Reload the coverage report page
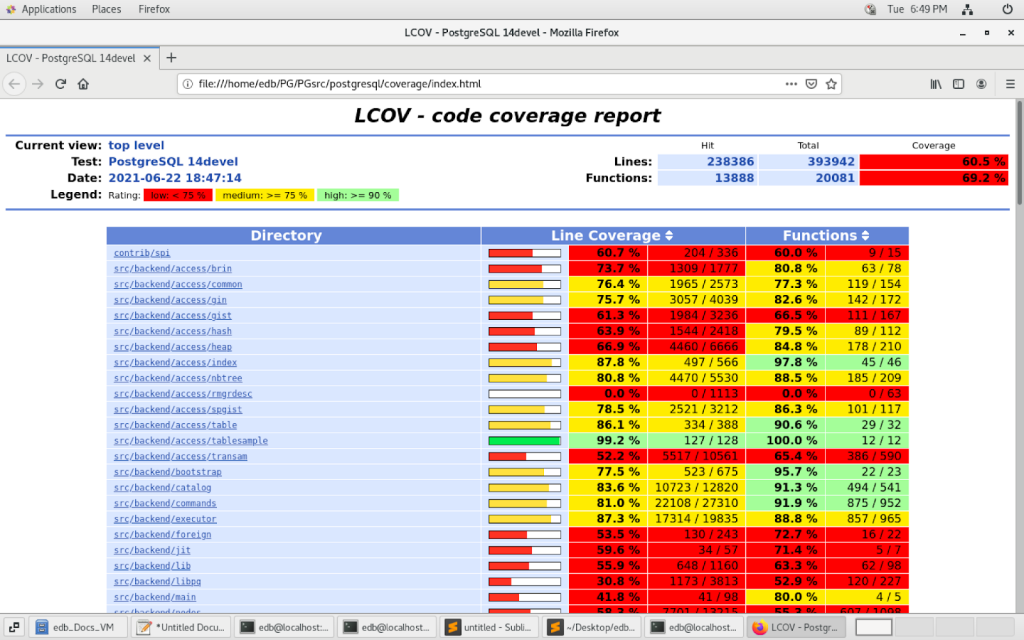 click(x=61, y=84)
